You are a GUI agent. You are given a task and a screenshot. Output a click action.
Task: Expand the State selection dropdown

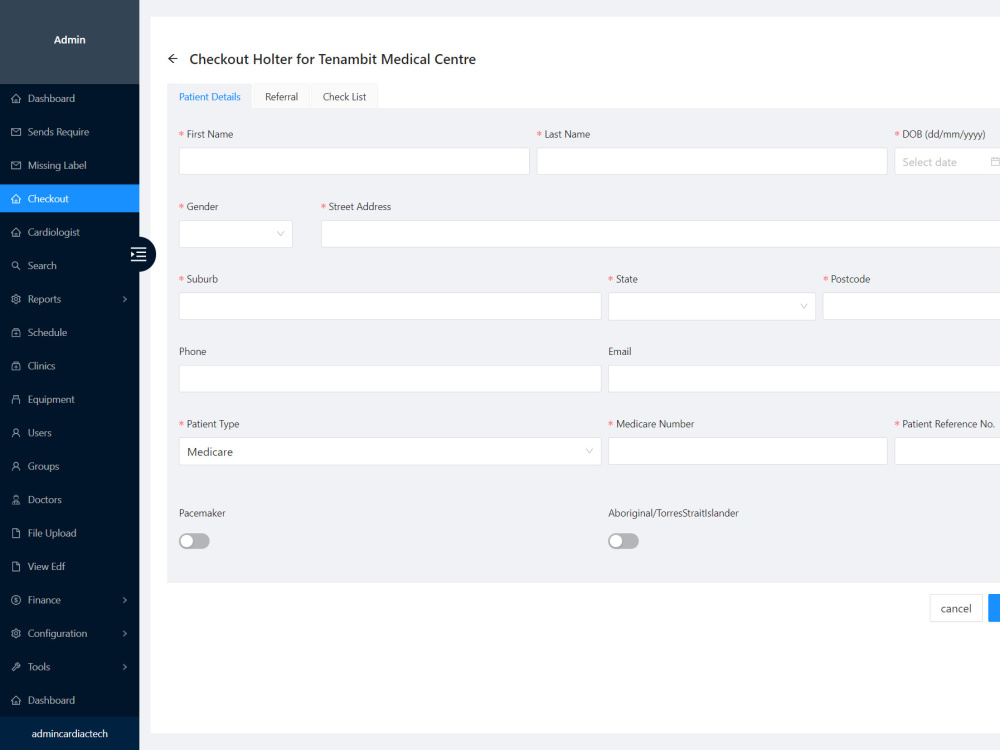tap(711, 306)
